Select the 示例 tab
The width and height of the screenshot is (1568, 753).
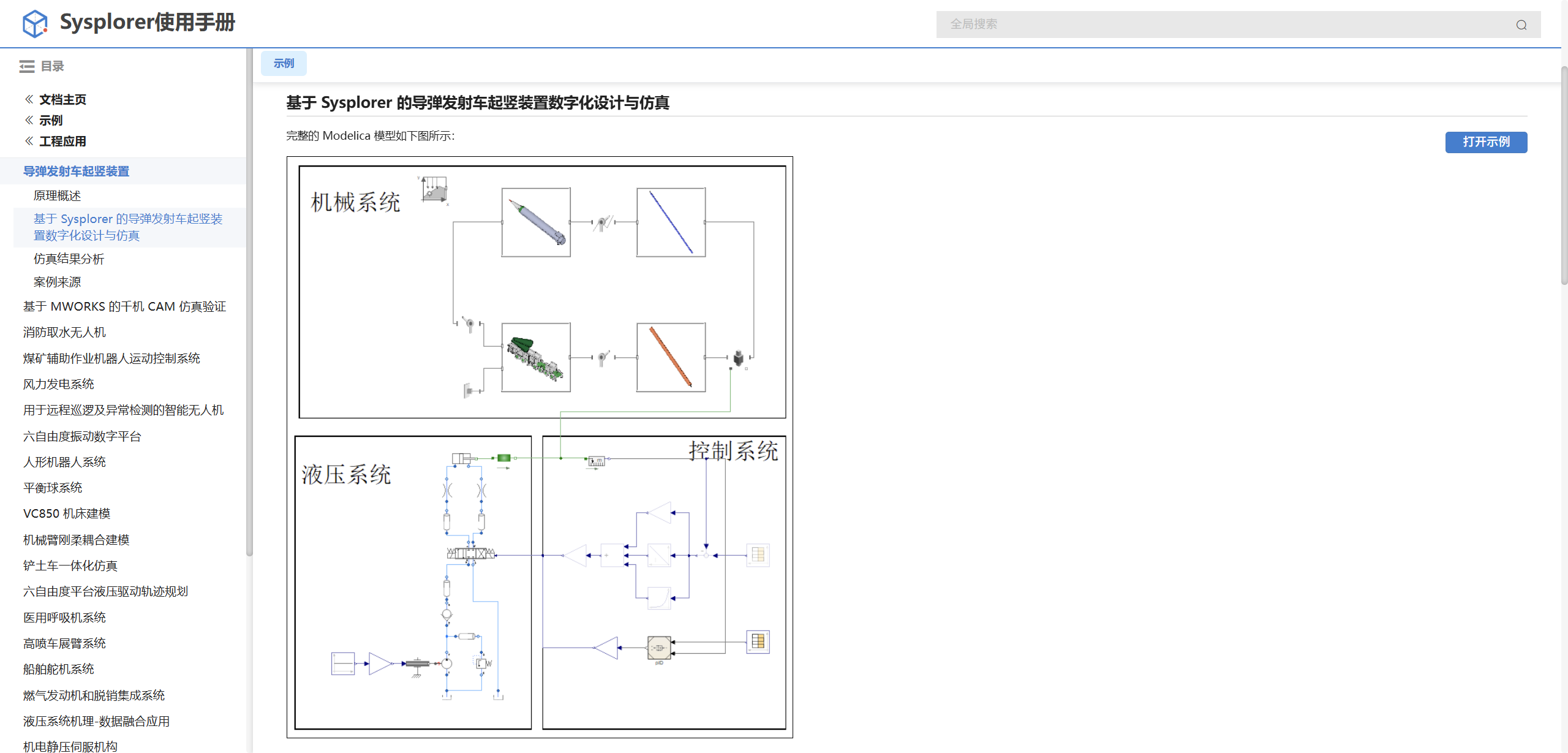click(x=284, y=64)
